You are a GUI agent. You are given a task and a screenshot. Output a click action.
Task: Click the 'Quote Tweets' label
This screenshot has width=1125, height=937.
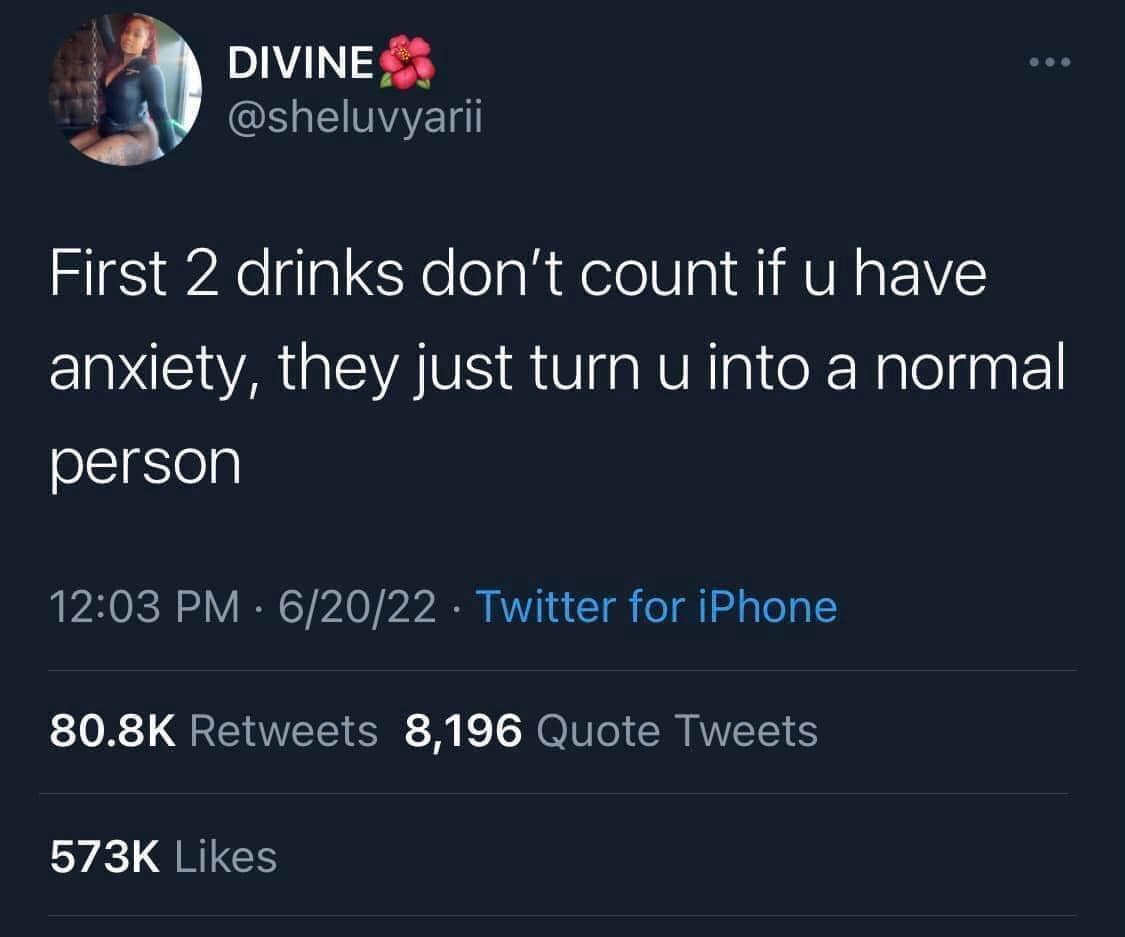tap(677, 731)
